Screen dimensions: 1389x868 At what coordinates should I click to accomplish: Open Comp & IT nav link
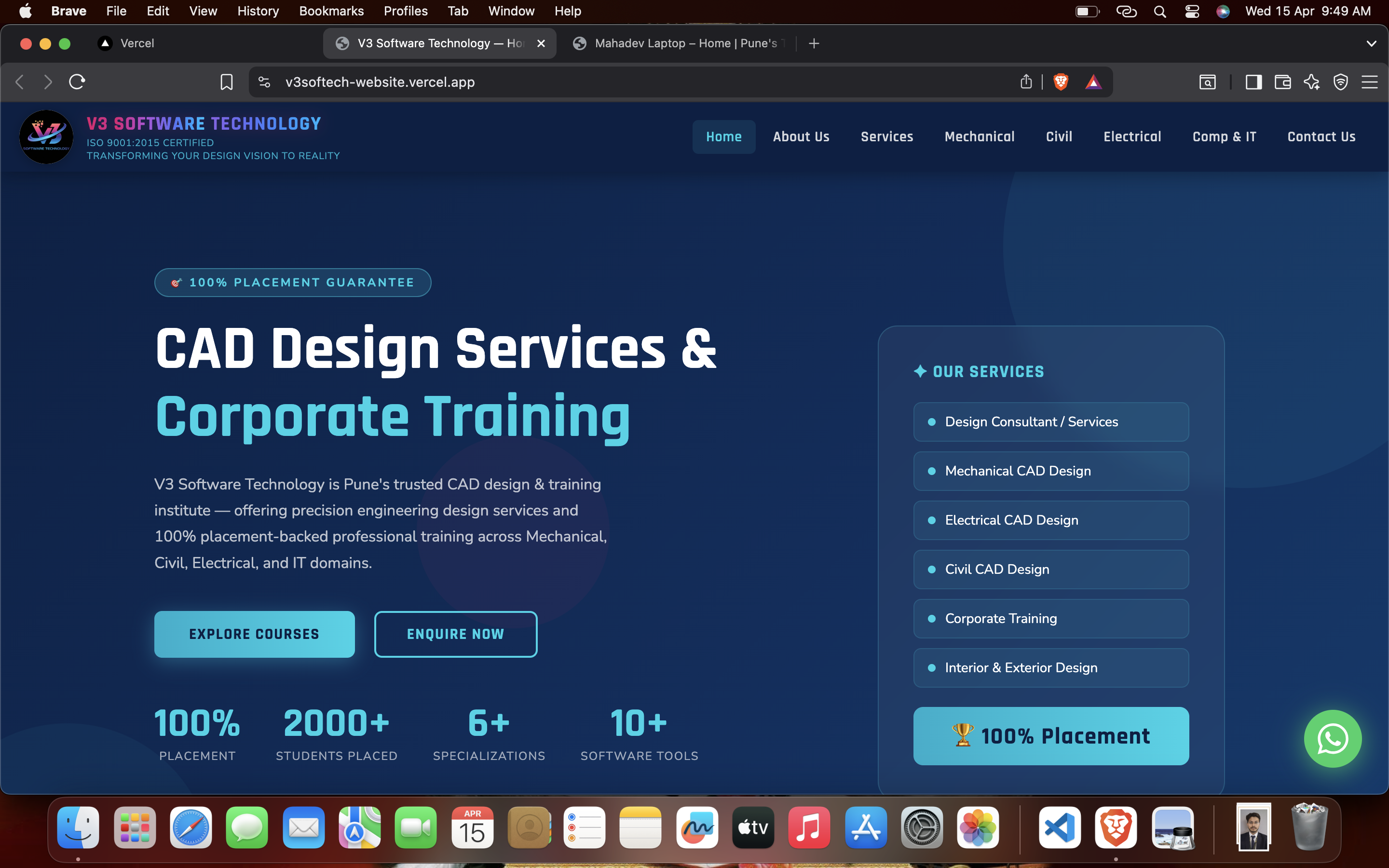(x=1224, y=136)
